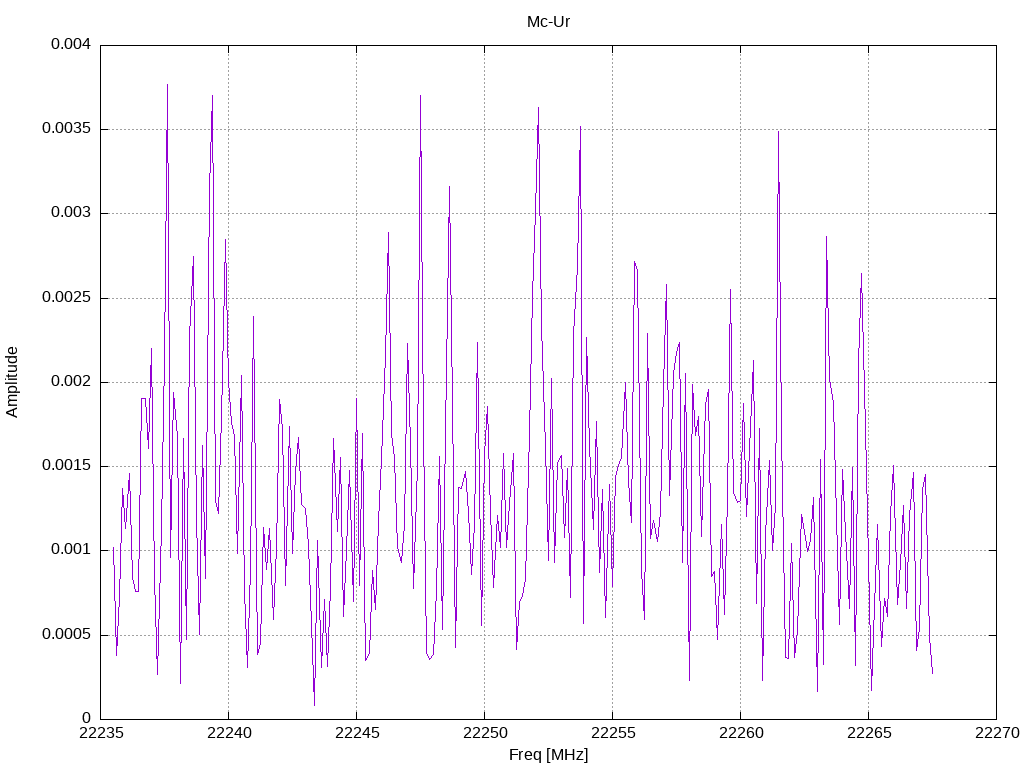The width and height of the screenshot is (1024, 768).
Task: Click the x-axis tick label 22245
Action: 357,733
